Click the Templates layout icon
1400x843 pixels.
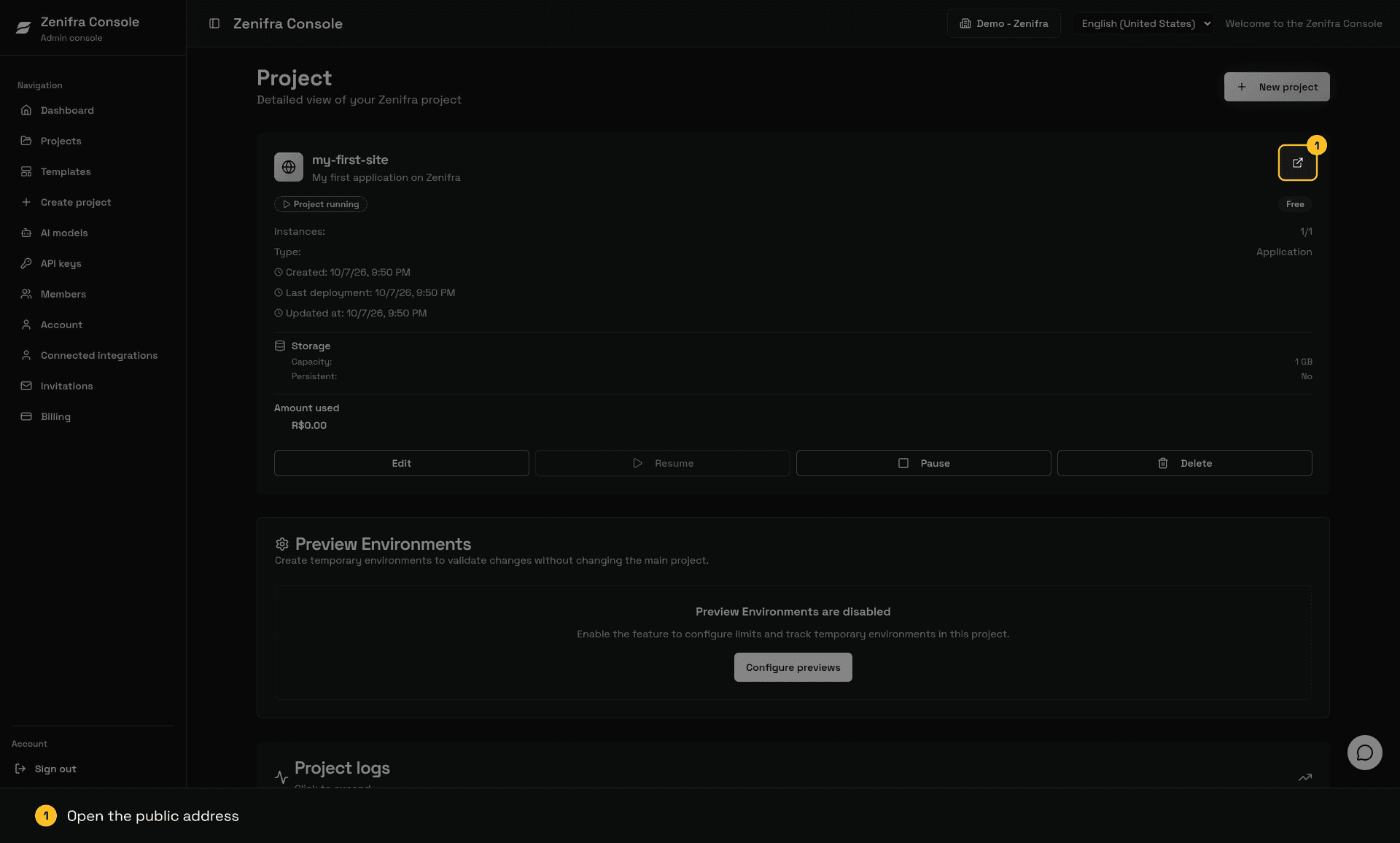tap(26, 171)
